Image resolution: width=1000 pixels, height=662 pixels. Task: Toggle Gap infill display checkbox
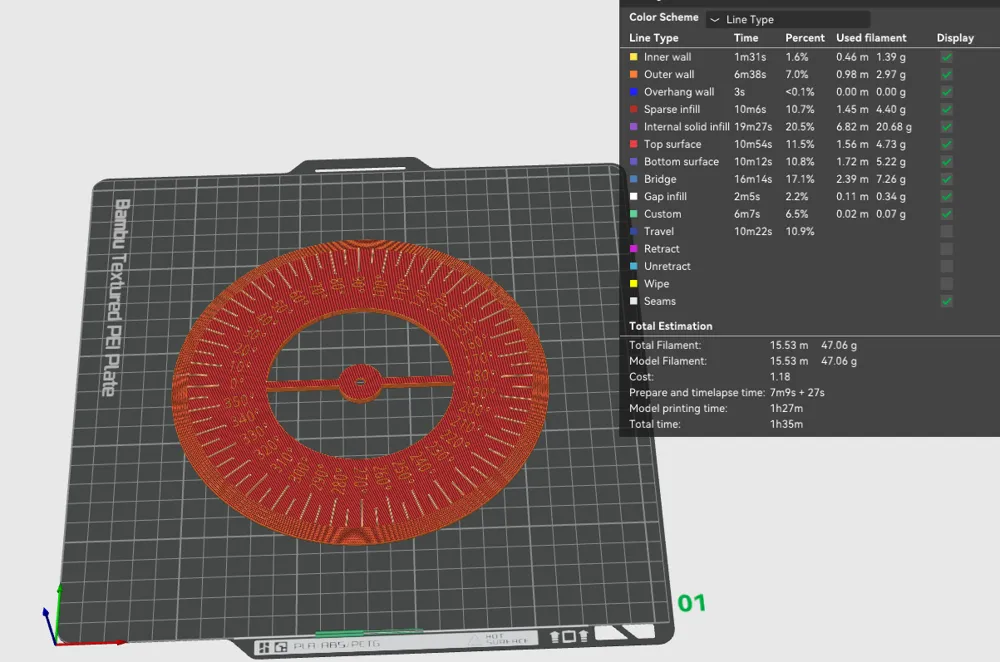tap(946, 196)
